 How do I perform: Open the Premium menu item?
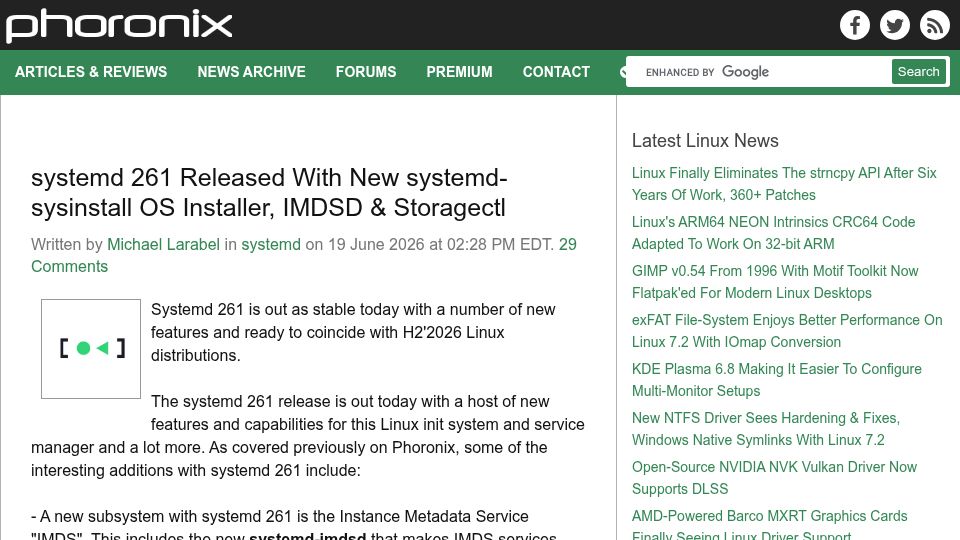(x=459, y=72)
